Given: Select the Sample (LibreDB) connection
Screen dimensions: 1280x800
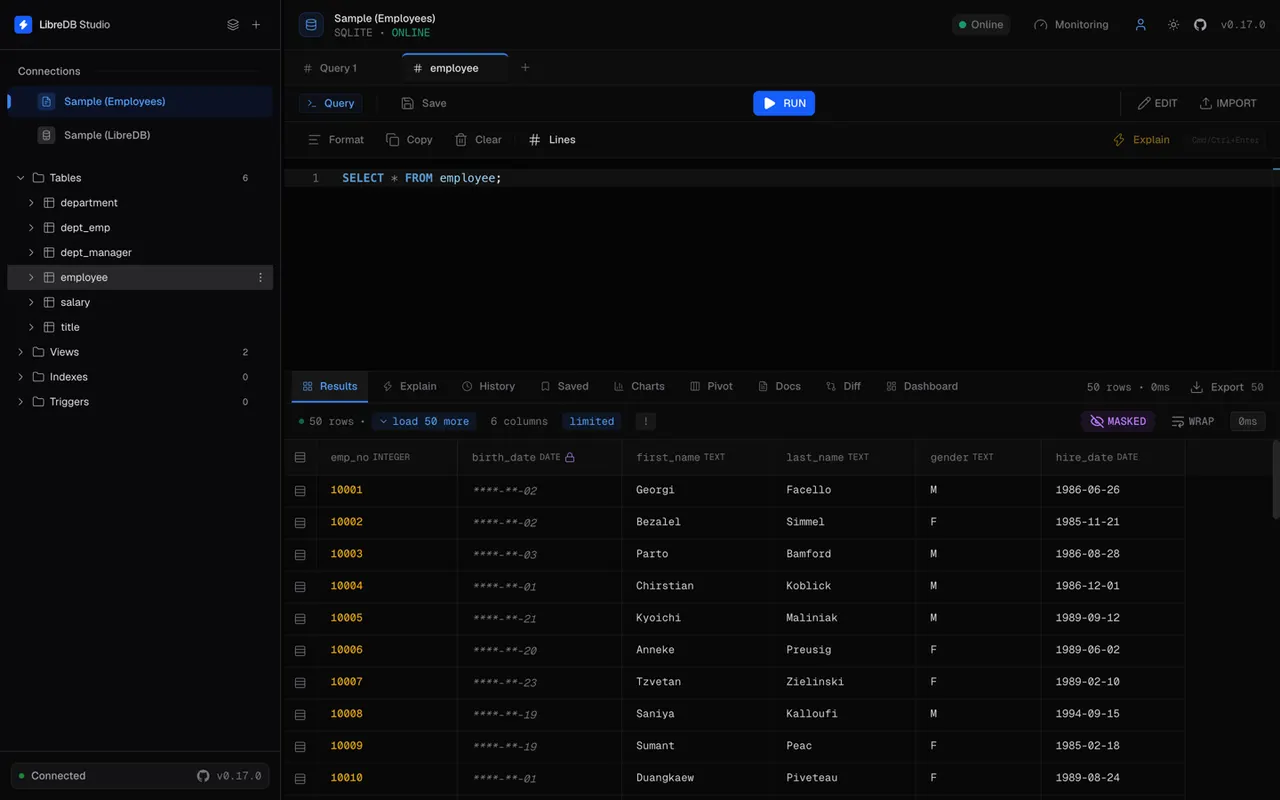Looking at the screenshot, I should [140, 135].
